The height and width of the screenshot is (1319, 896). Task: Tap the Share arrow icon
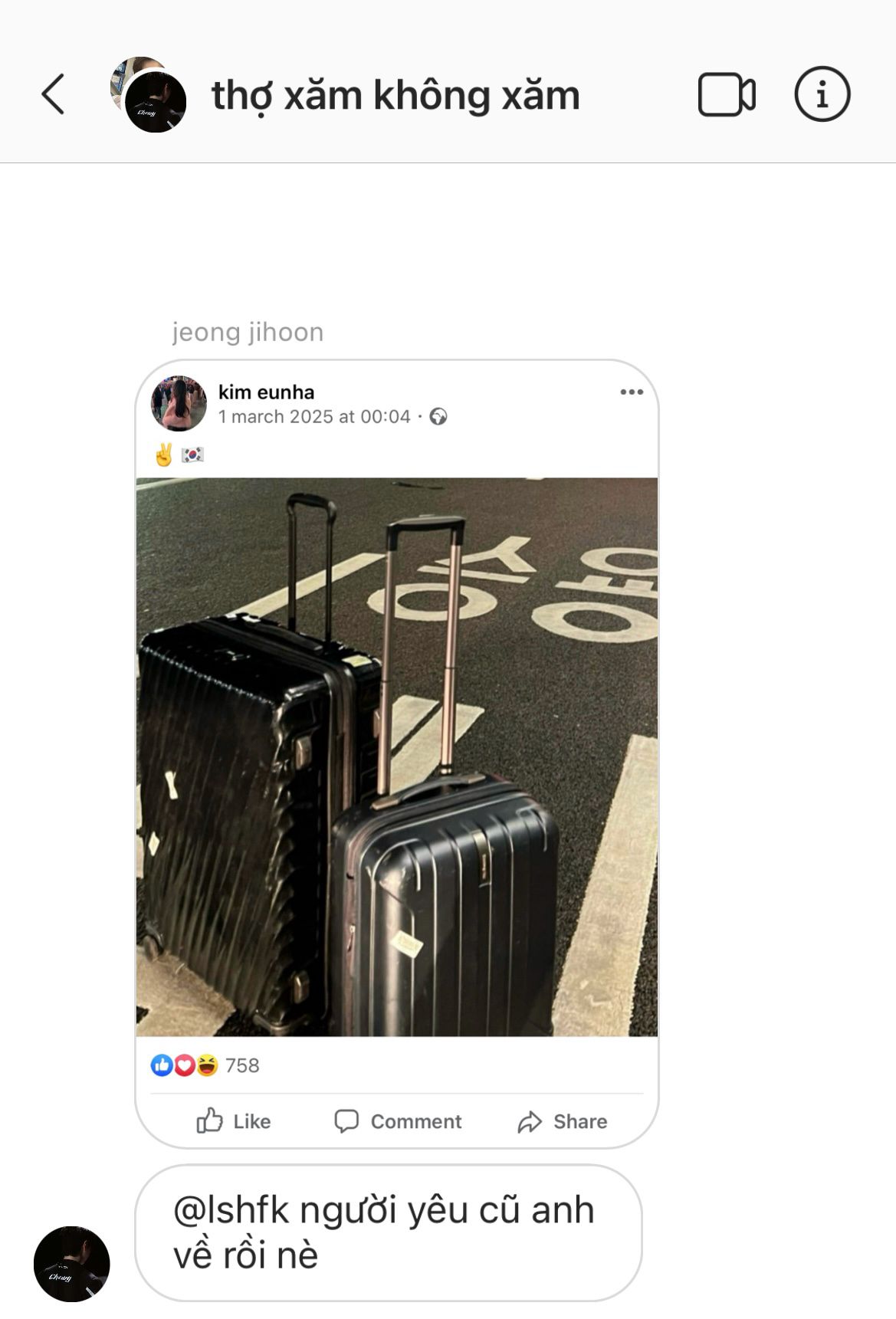(530, 1122)
